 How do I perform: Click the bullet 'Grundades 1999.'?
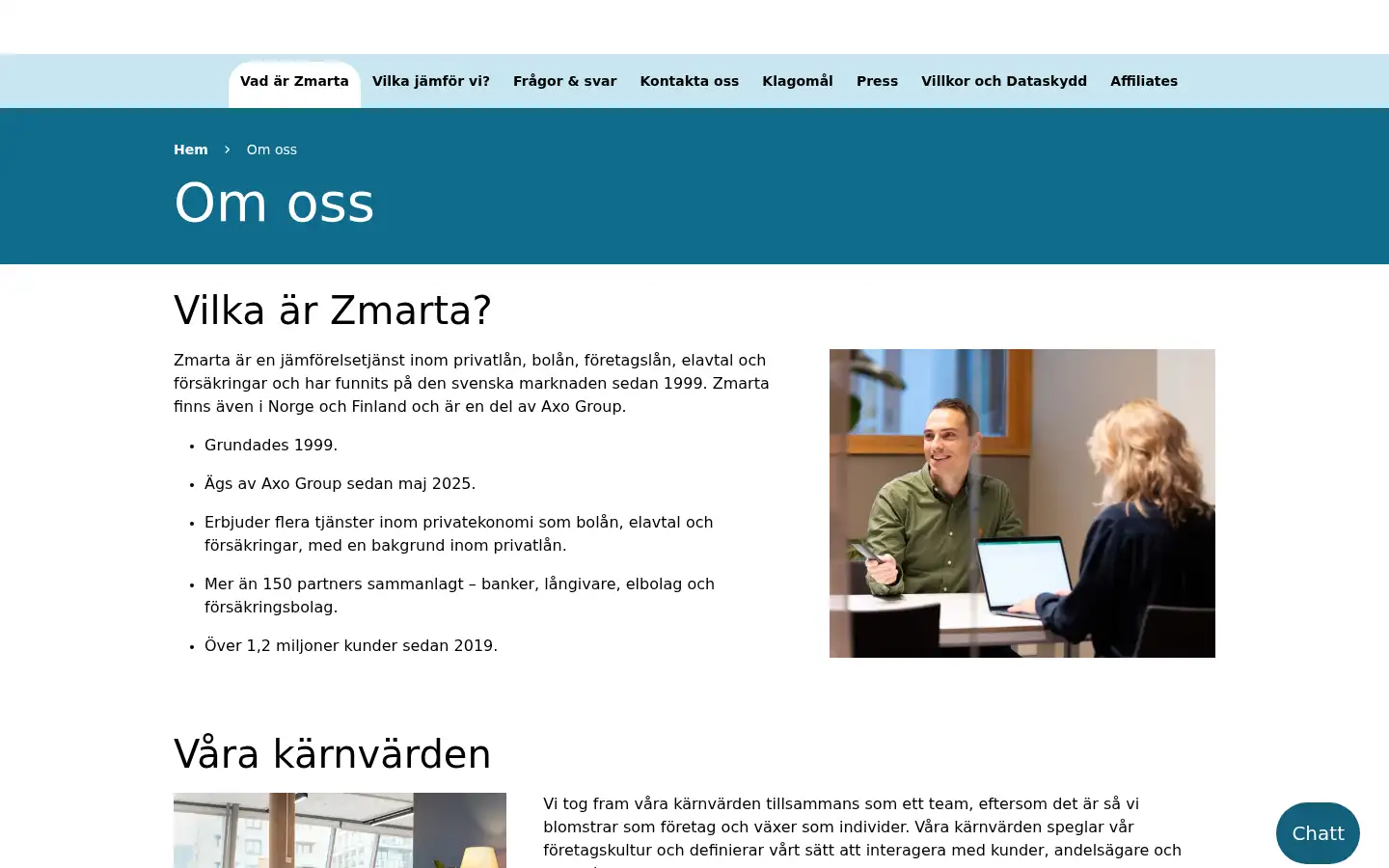tap(271, 445)
